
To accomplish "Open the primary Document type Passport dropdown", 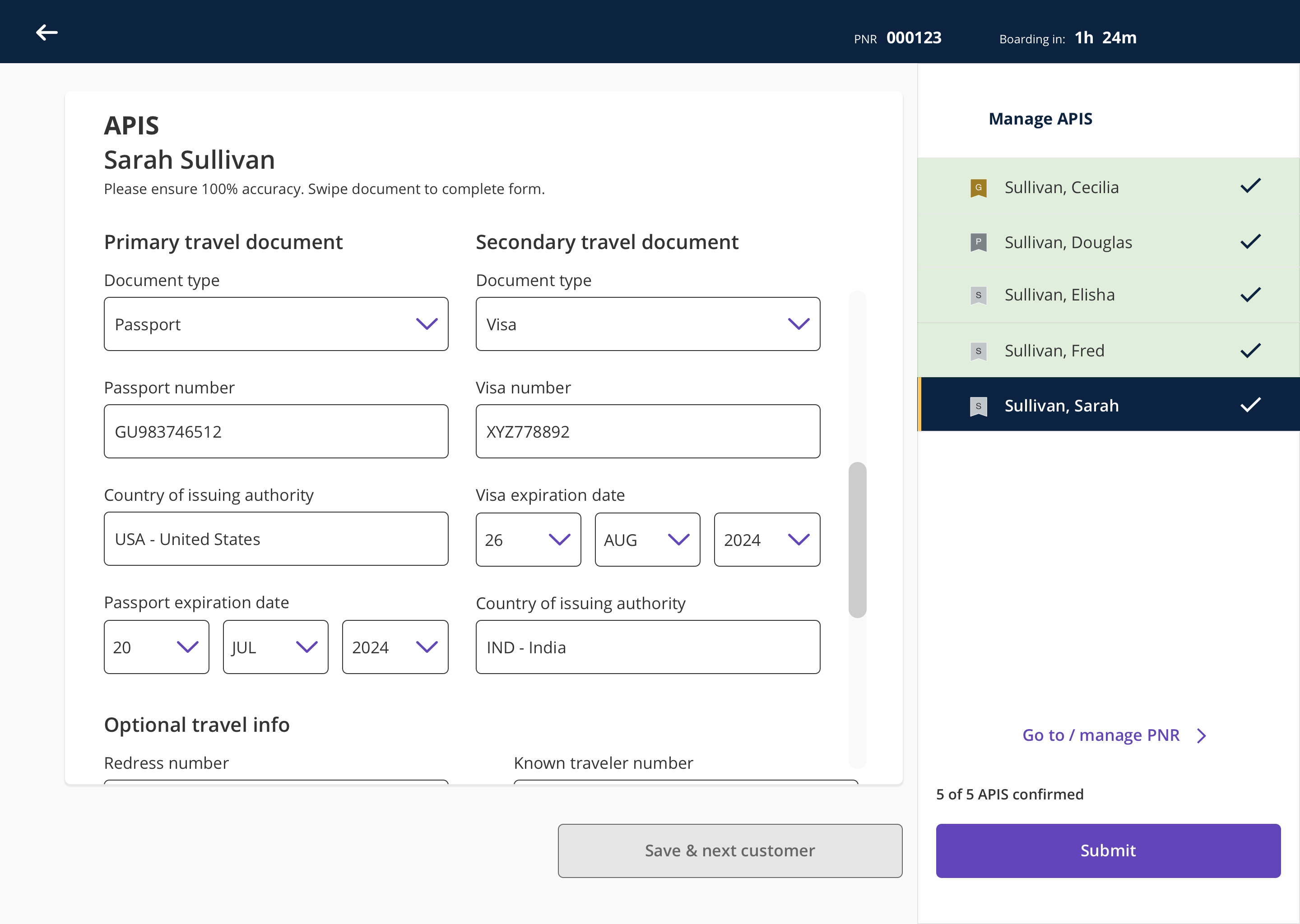I will click(276, 324).
